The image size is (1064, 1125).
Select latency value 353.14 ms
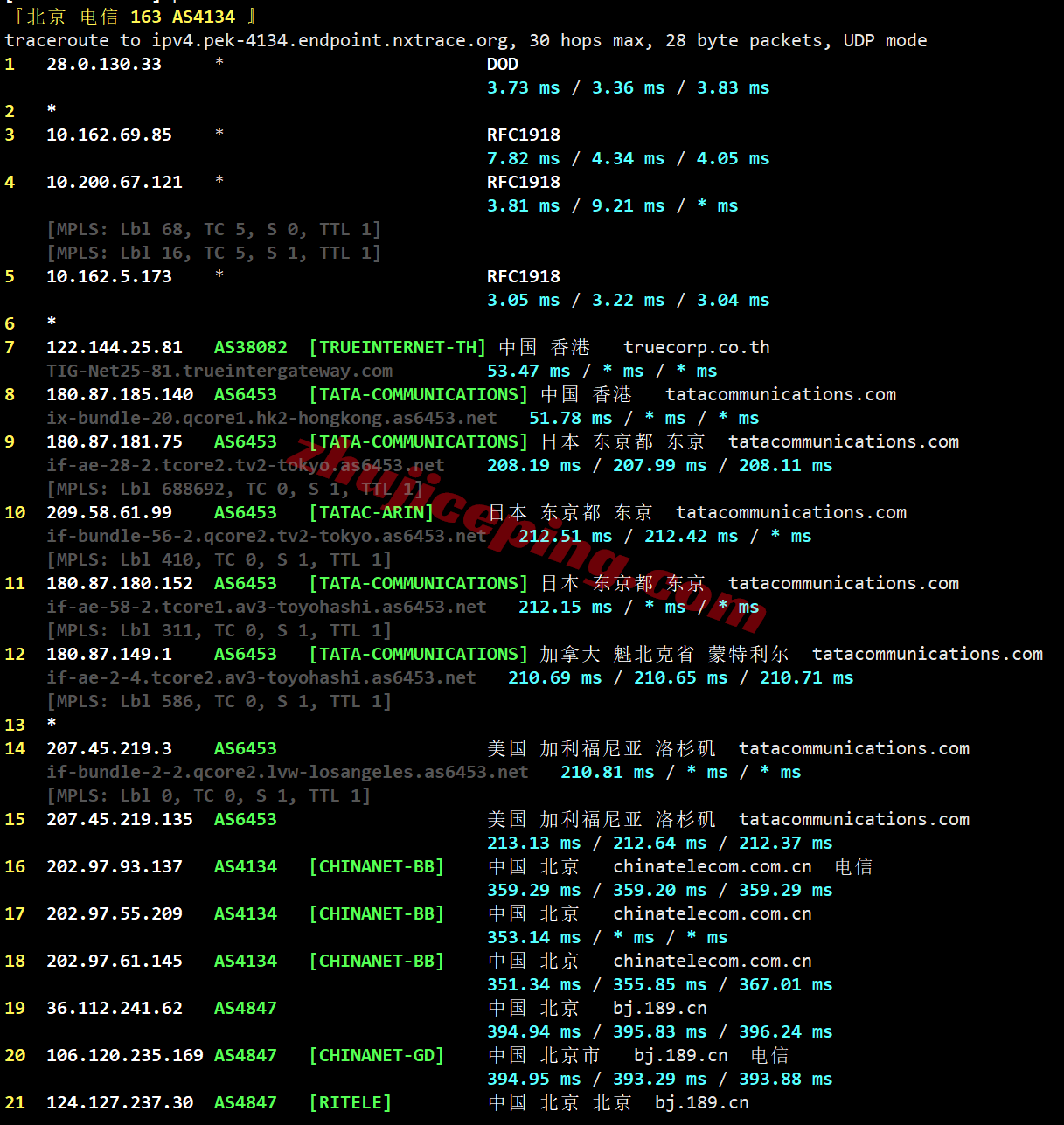coord(534,937)
